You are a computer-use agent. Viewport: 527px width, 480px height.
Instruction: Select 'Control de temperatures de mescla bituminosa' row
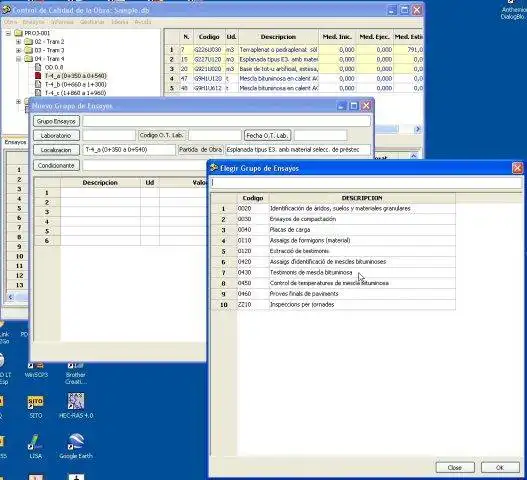tap(333, 283)
